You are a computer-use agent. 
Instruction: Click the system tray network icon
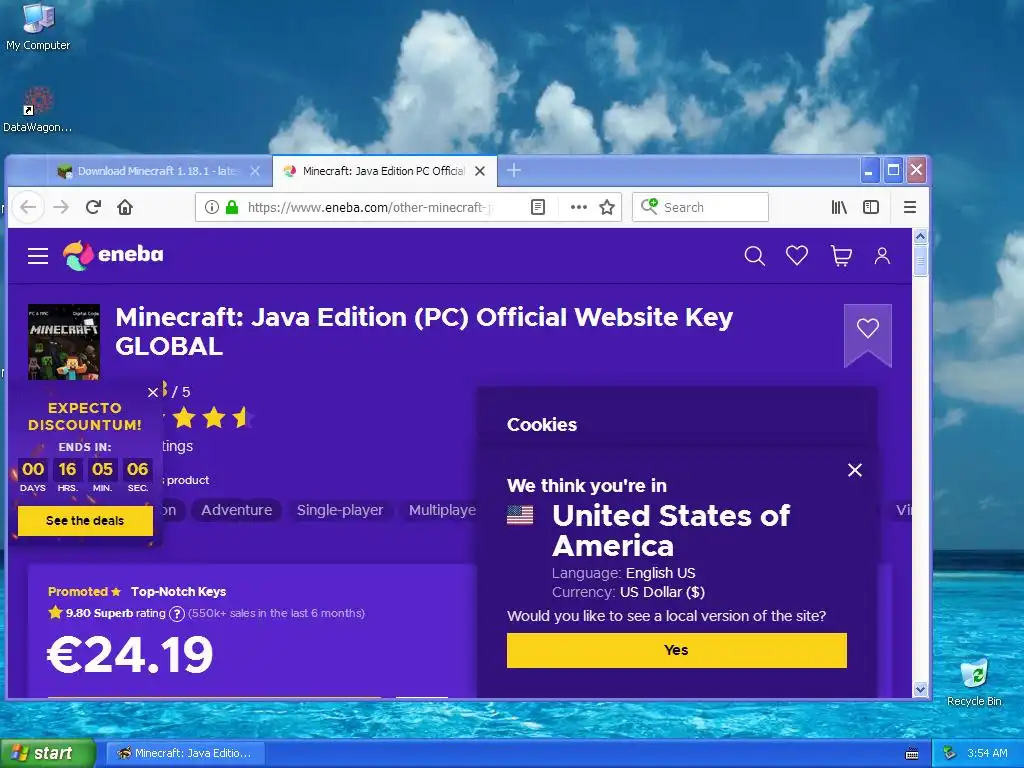(950, 753)
